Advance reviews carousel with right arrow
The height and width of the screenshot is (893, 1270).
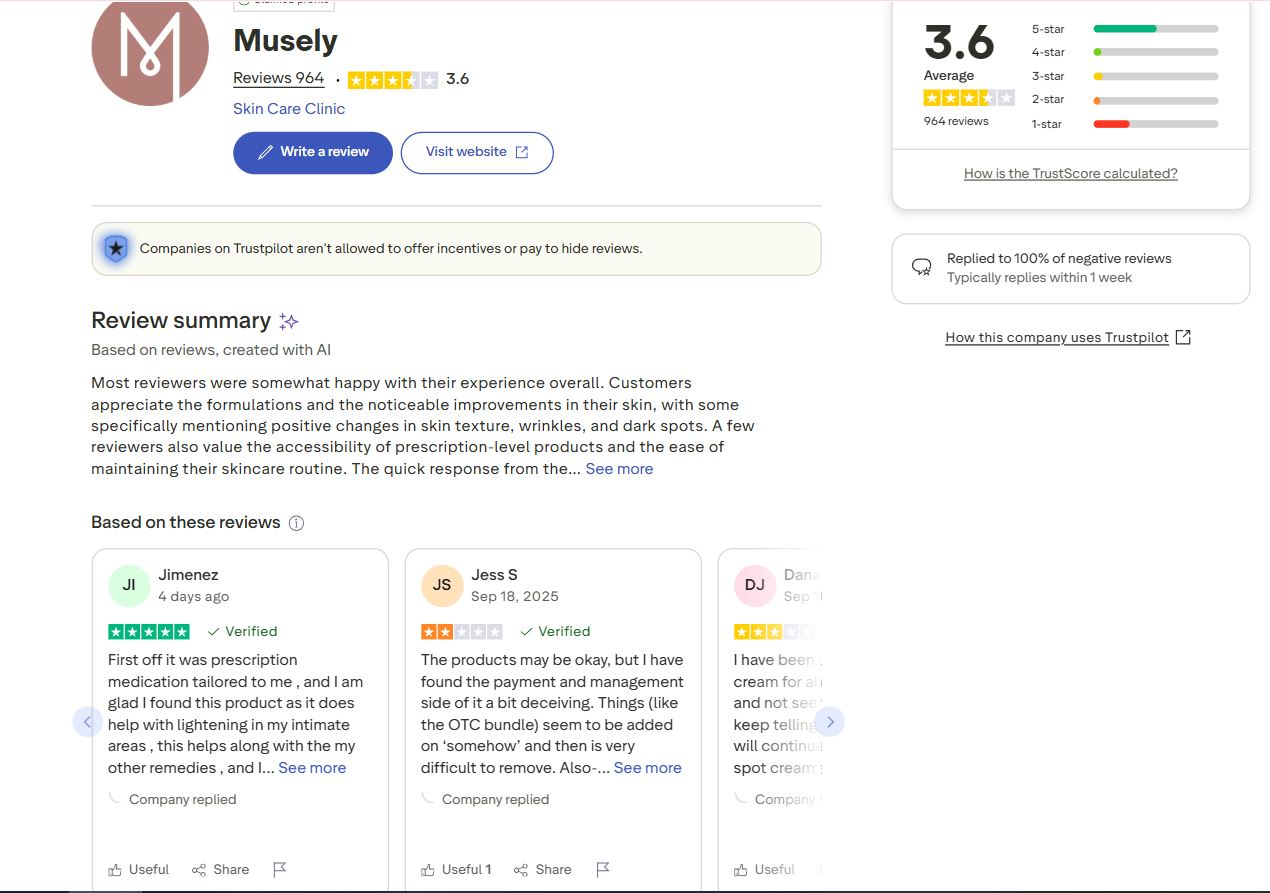point(829,721)
